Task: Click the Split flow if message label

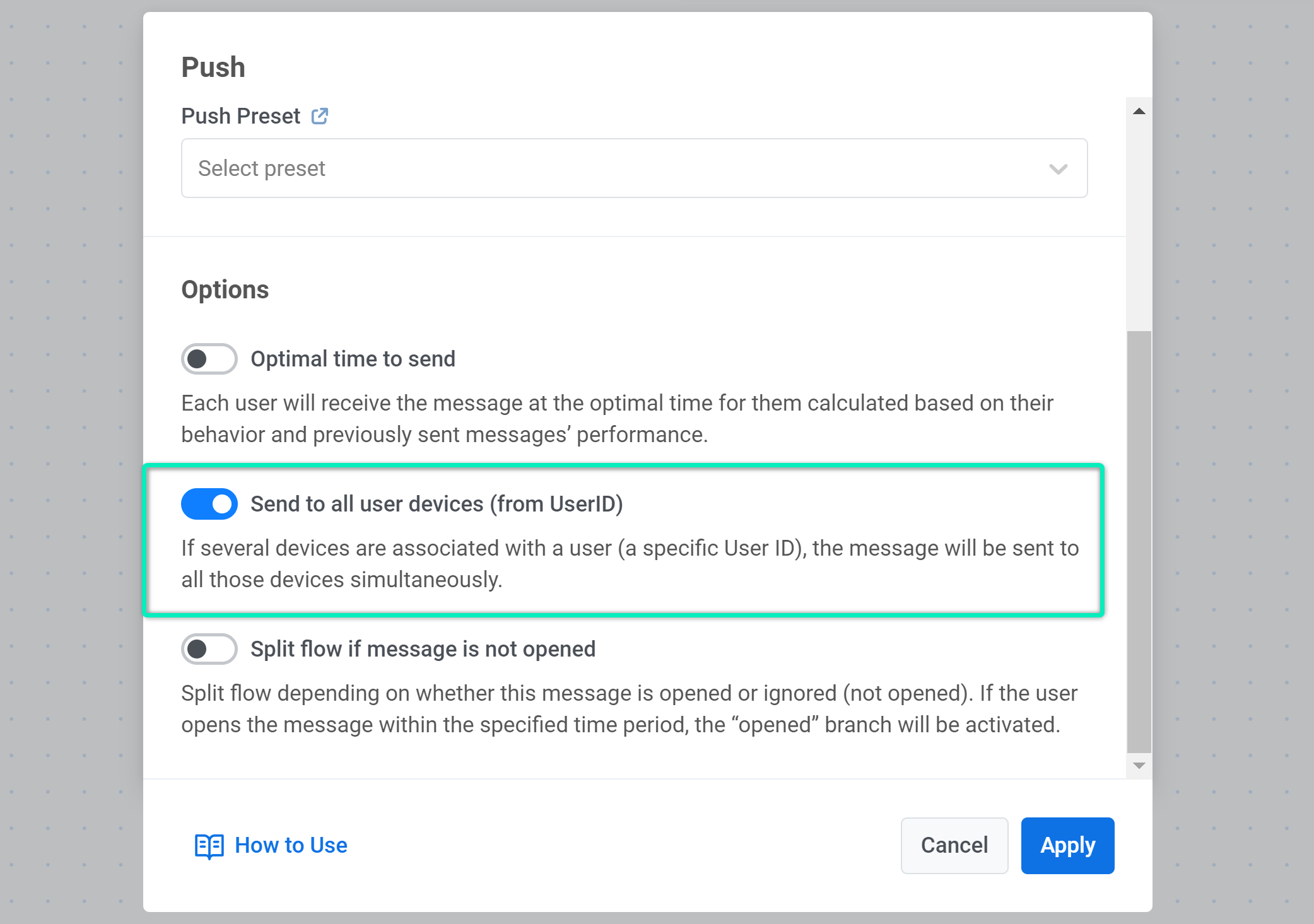Action: coord(423,649)
